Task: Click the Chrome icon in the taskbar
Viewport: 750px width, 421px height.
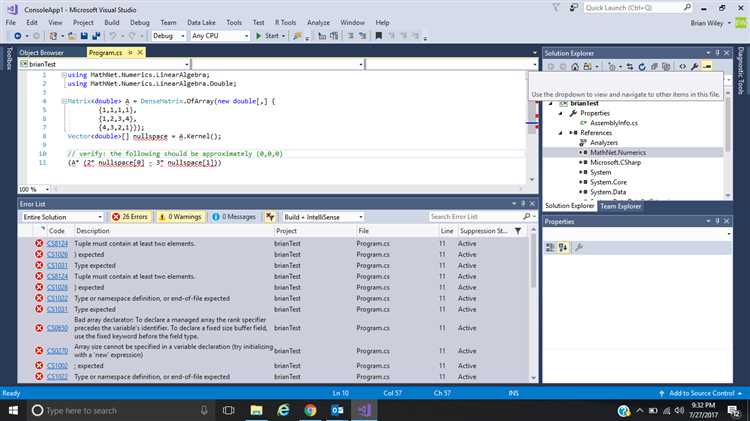Action: 310,410
